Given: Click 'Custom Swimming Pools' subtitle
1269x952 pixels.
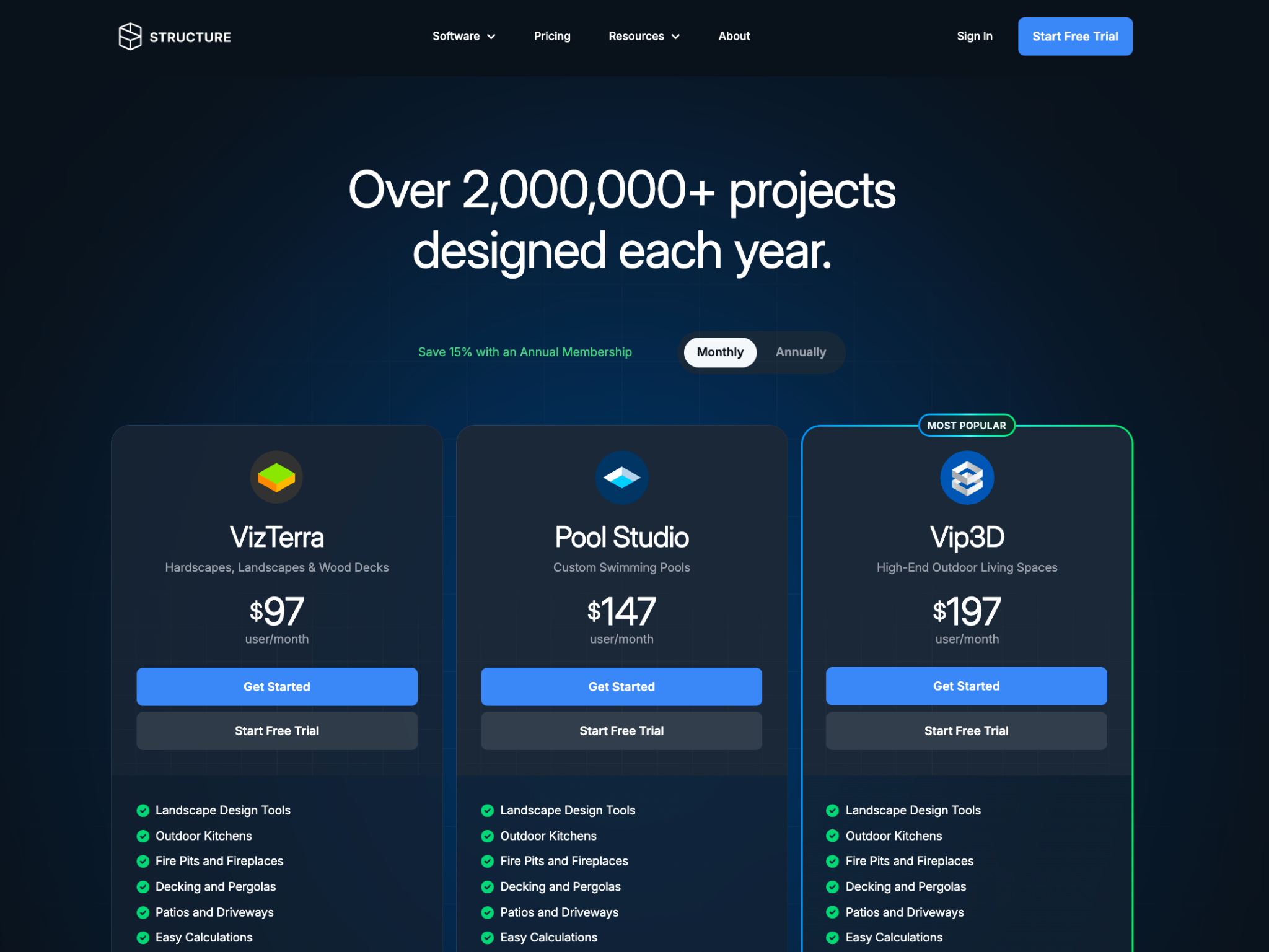Looking at the screenshot, I should [621, 567].
